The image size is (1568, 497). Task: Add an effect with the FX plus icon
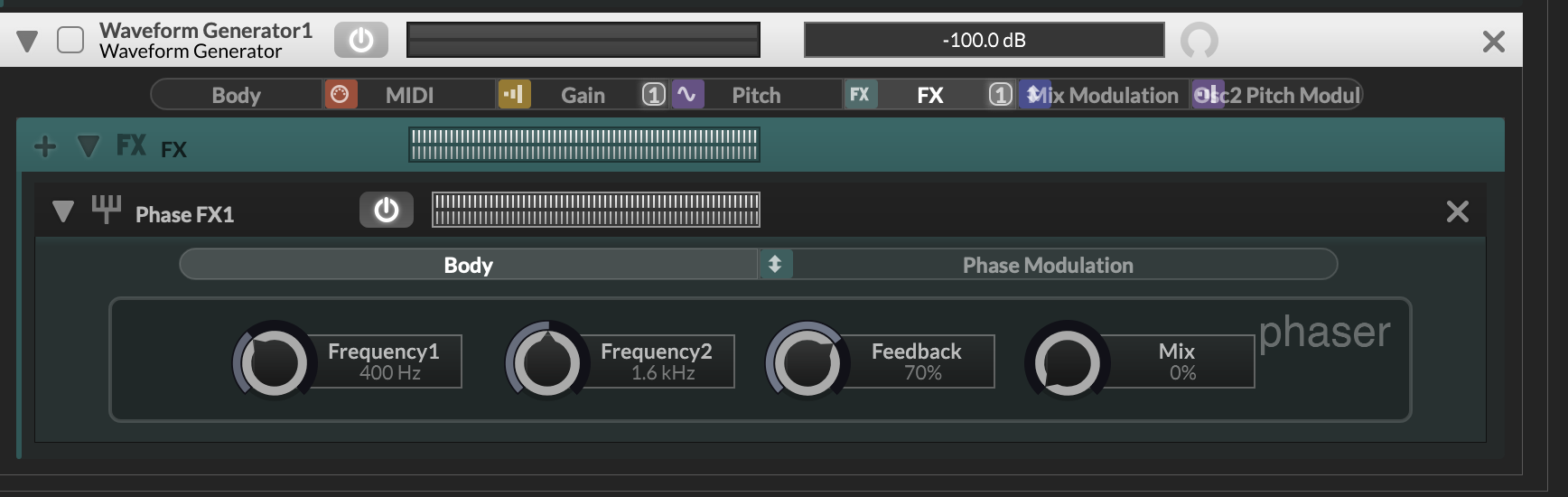pyautogui.click(x=45, y=146)
